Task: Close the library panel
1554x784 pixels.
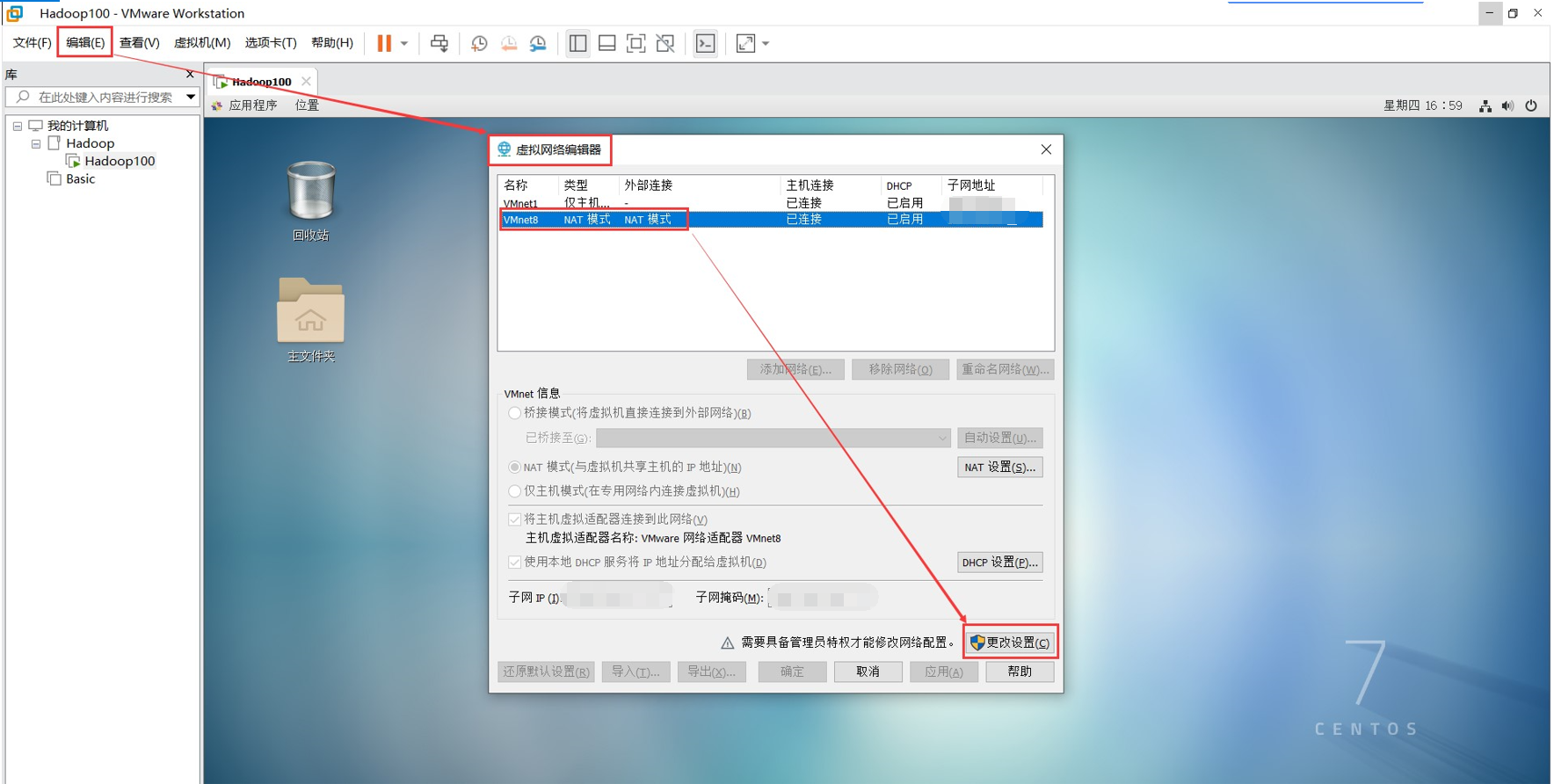Action: coord(190,74)
